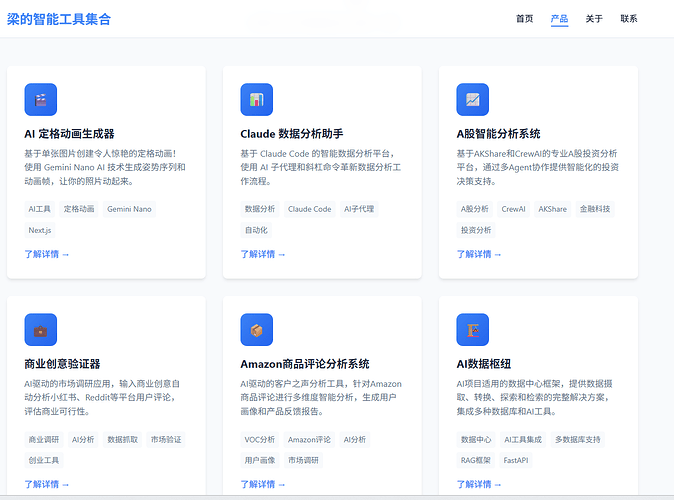The image size is (674, 500).
Task: Click the 市场调研 tag
Action: point(303,460)
